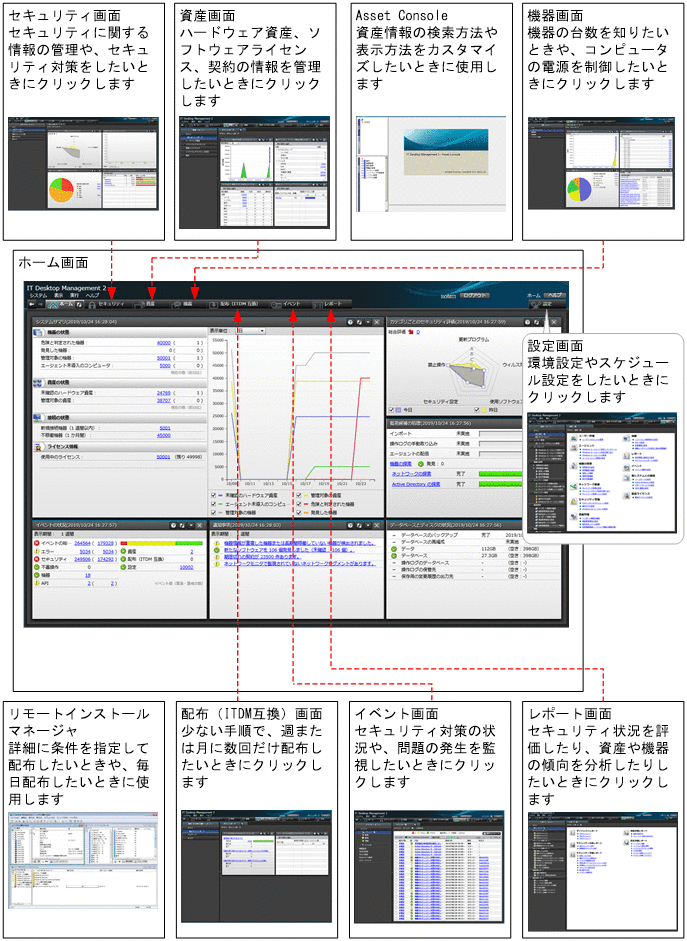Toggle 管理対象の資産 chart series checkbox
This screenshot has width=687, height=941.
pyautogui.click(x=299, y=496)
